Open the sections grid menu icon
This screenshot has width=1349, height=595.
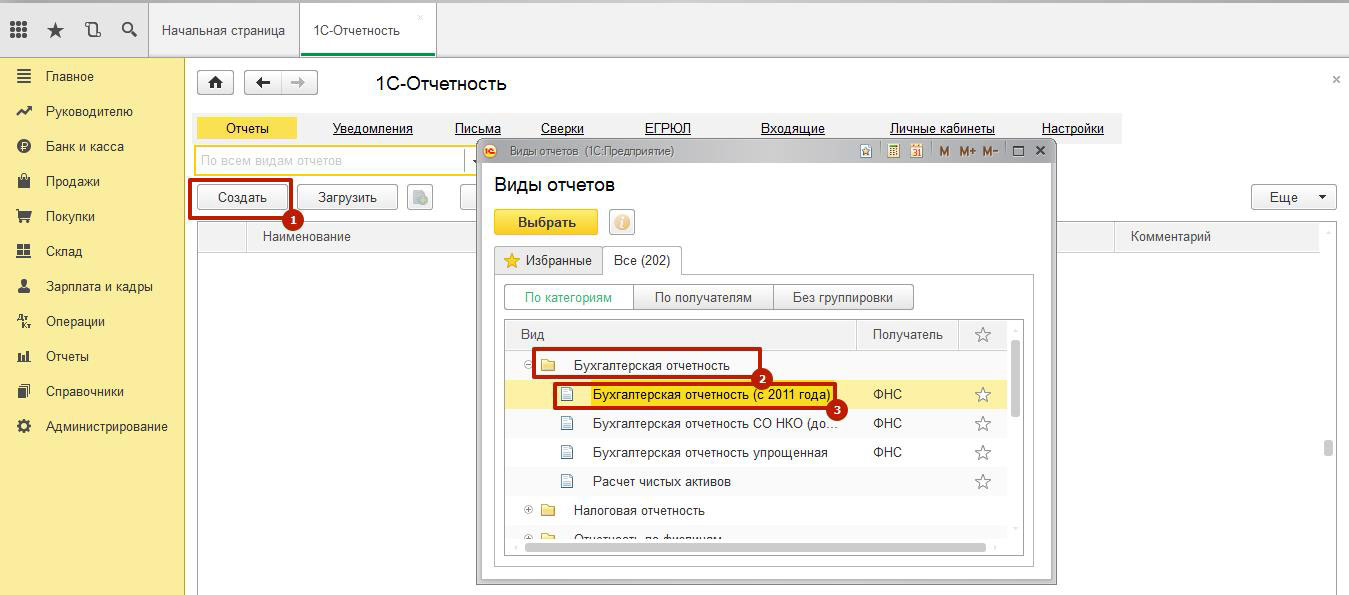click(x=18, y=31)
